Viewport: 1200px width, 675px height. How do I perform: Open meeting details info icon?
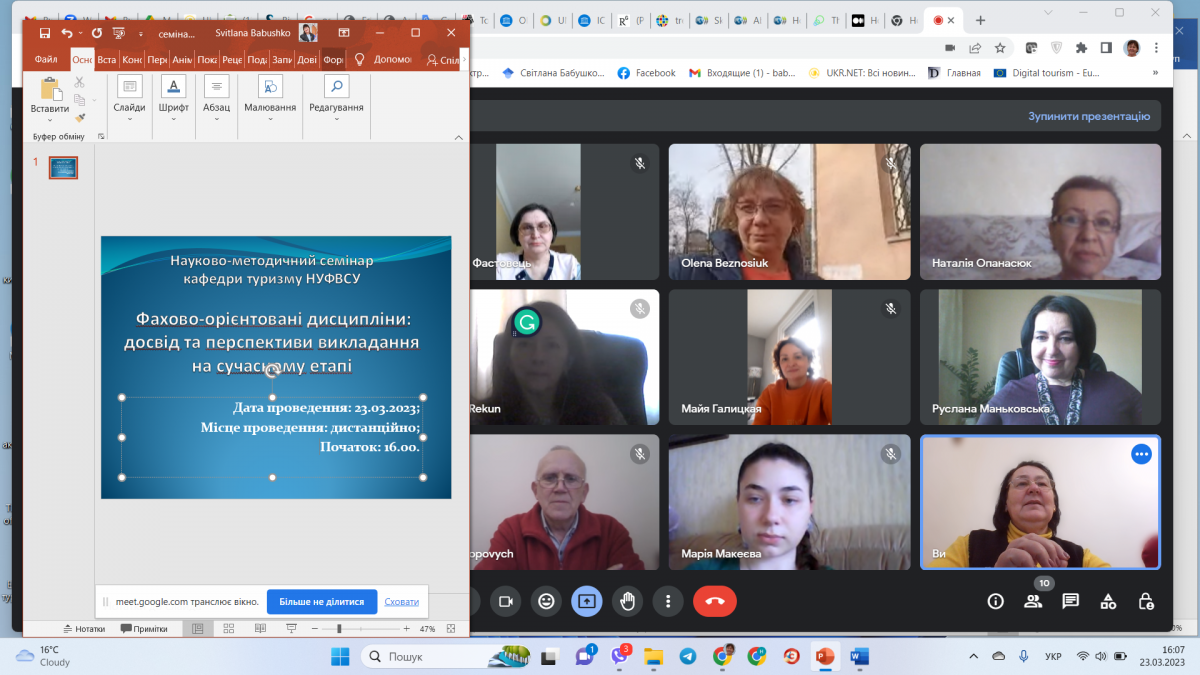coord(995,601)
